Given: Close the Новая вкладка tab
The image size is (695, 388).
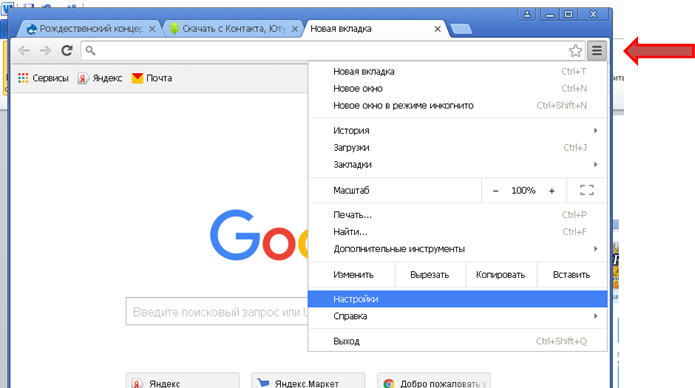Looking at the screenshot, I should (437, 29).
